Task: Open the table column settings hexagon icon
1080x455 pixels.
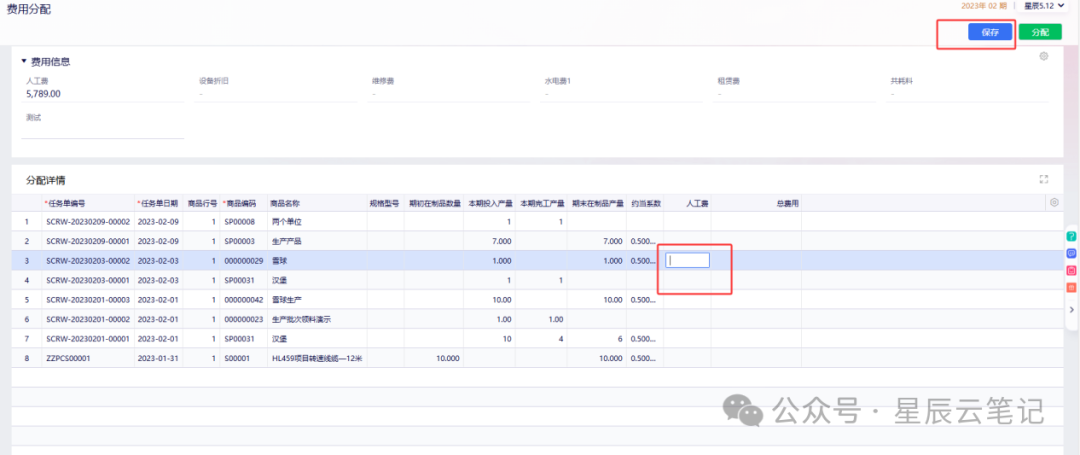Action: point(1054,202)
